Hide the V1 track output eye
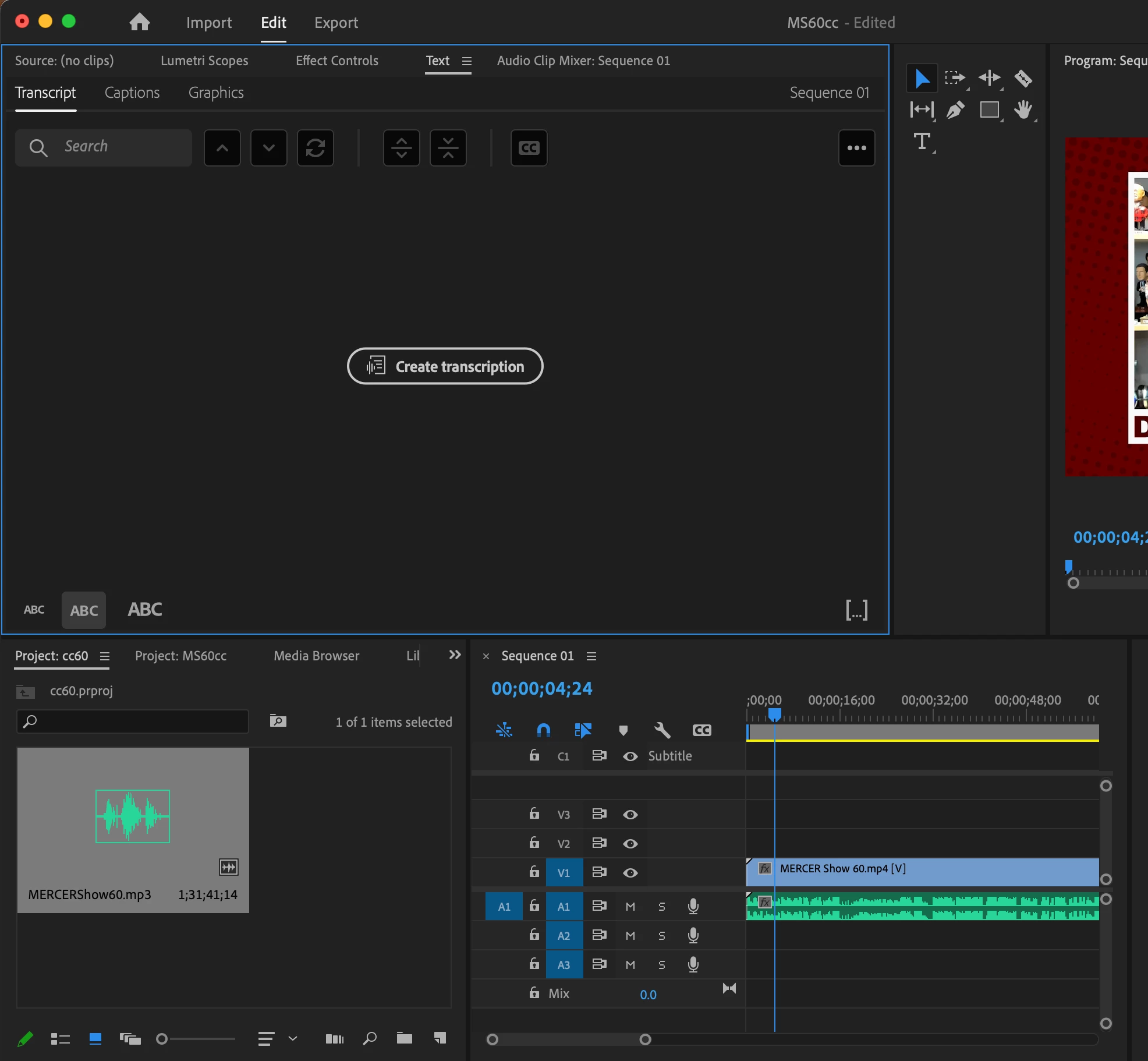1148x1061 pixels. (x=630, y=872)
